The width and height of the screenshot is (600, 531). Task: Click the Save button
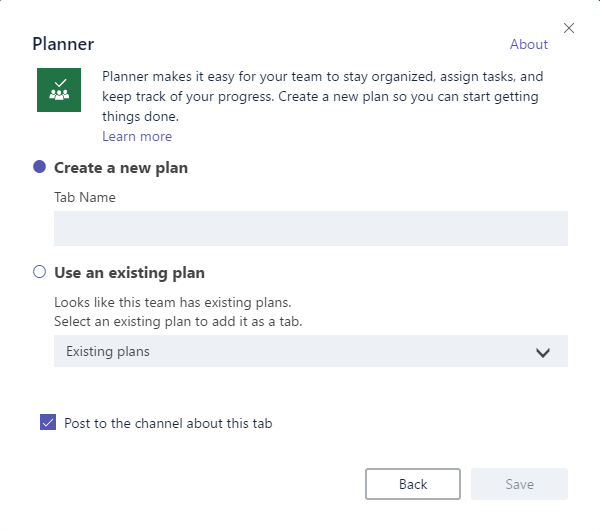[519, 484]
